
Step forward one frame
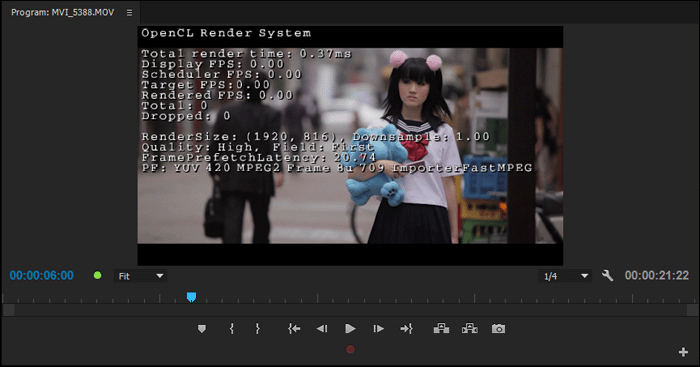[x=379, y=329]
